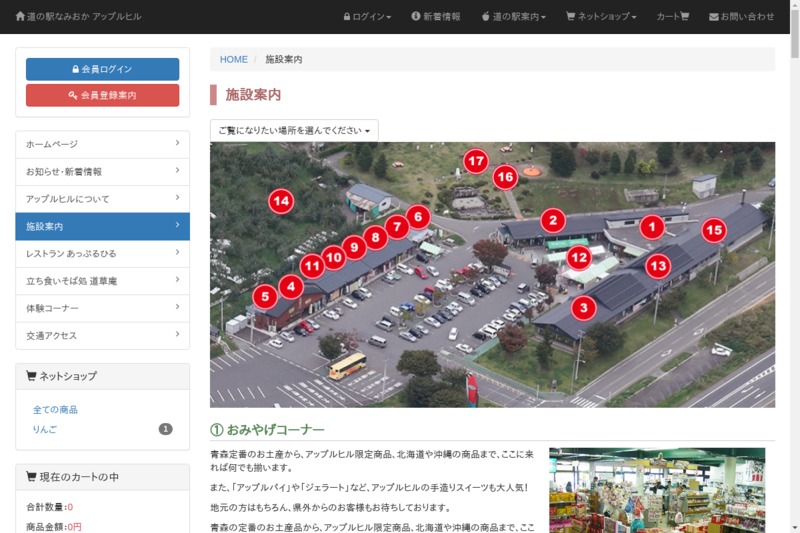
Task: Click map marker number 12
Action: click(579, 257)
